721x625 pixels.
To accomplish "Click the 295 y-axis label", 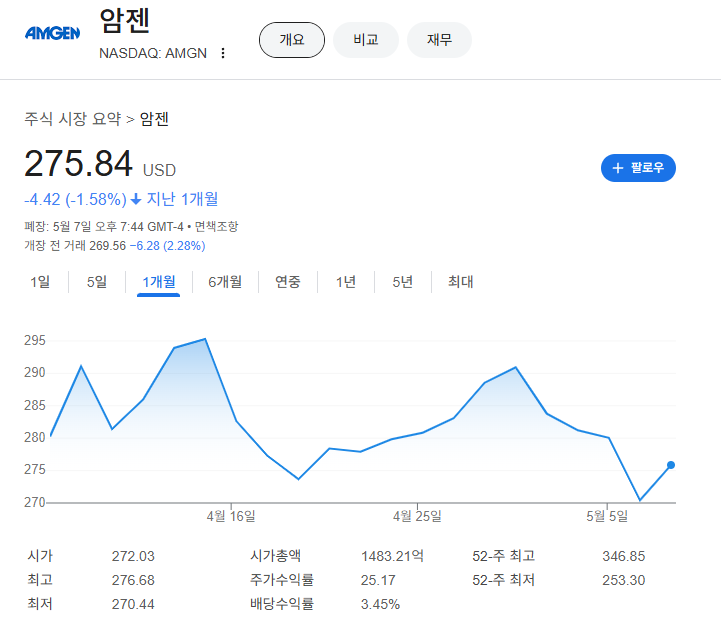I will pos(35,340).
